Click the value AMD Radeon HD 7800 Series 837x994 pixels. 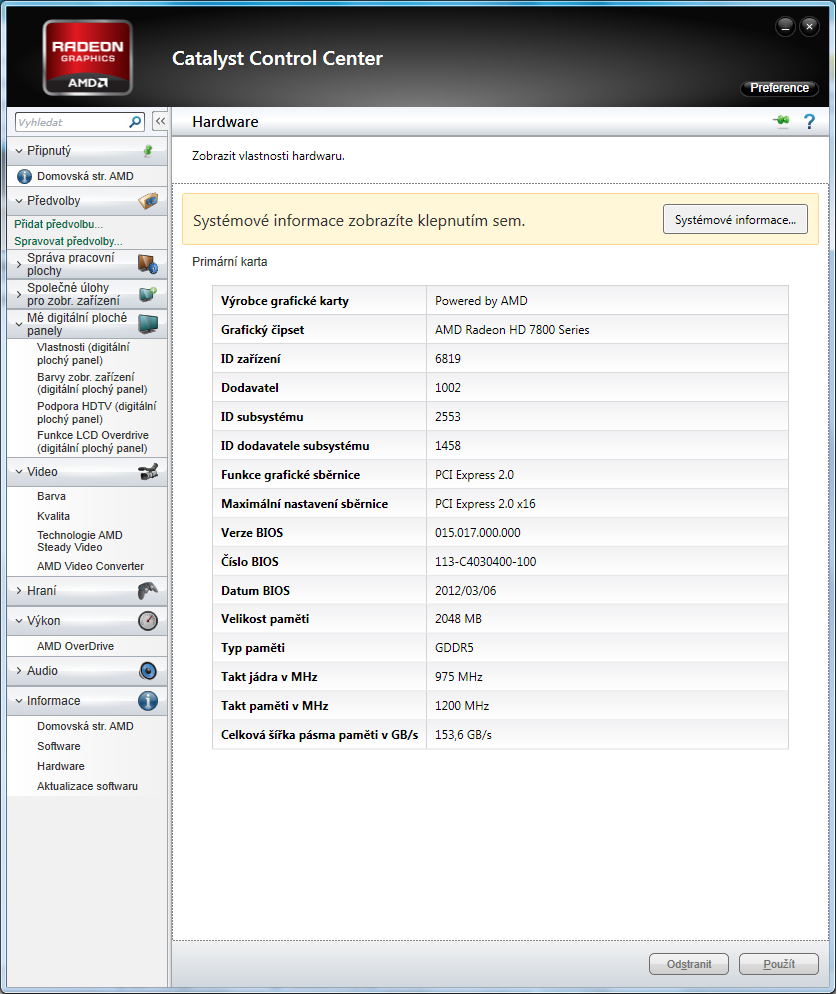[512, 330]
